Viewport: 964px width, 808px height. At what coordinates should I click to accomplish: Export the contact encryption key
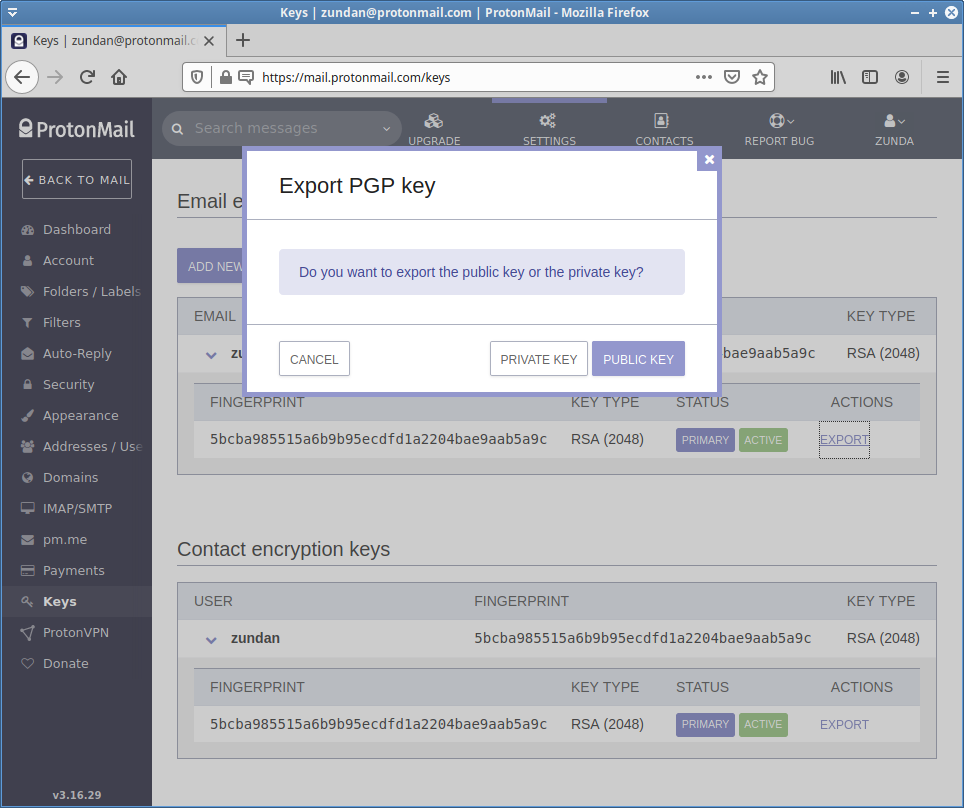click(x=844, y=724)
